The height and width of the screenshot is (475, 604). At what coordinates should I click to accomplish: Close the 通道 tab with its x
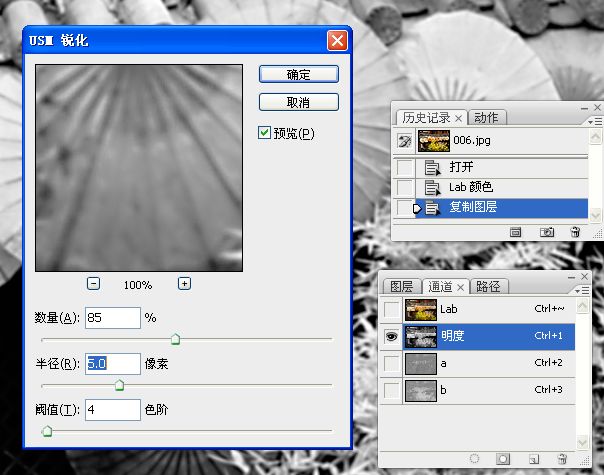click(460, 287)
